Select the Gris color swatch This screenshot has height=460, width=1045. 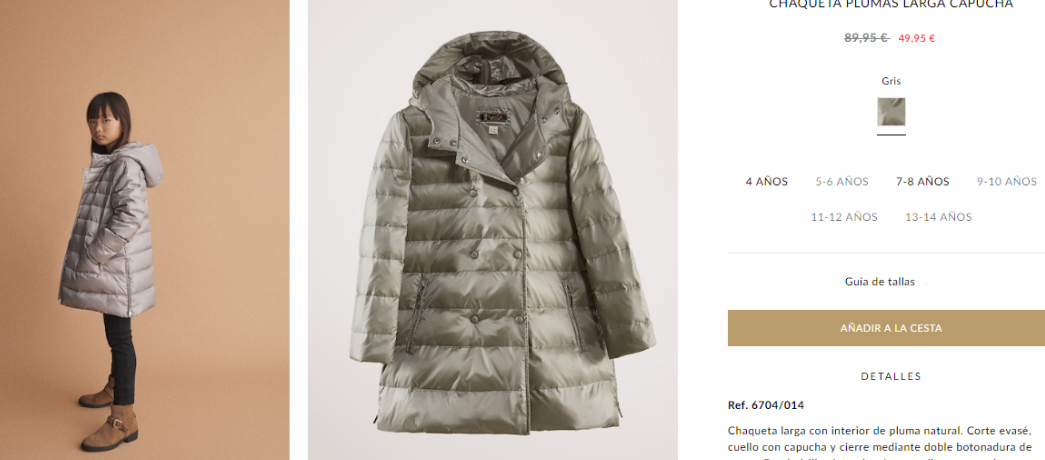(891, 112)
